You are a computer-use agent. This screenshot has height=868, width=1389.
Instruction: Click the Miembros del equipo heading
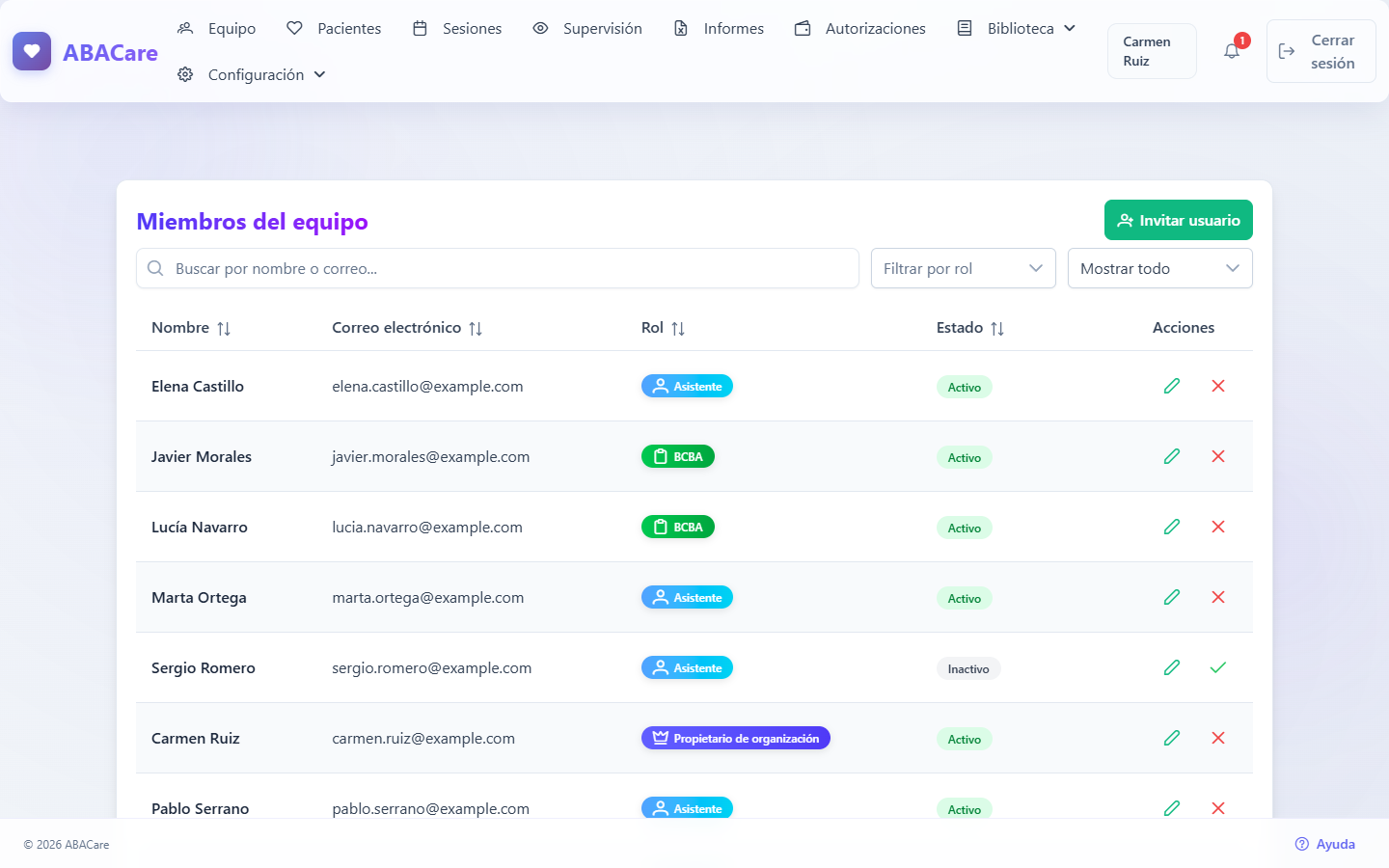[x=253, y=222]
